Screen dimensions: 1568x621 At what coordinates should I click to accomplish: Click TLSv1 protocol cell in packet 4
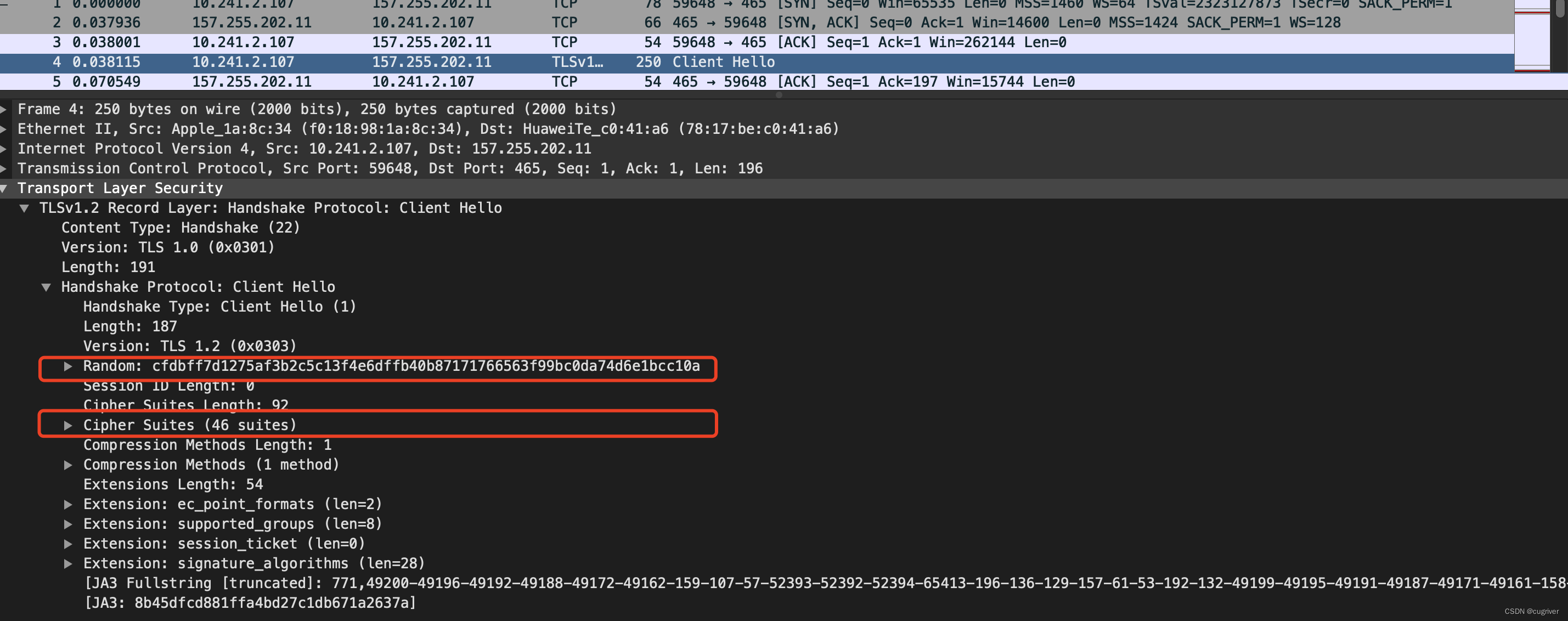(578, 63)
